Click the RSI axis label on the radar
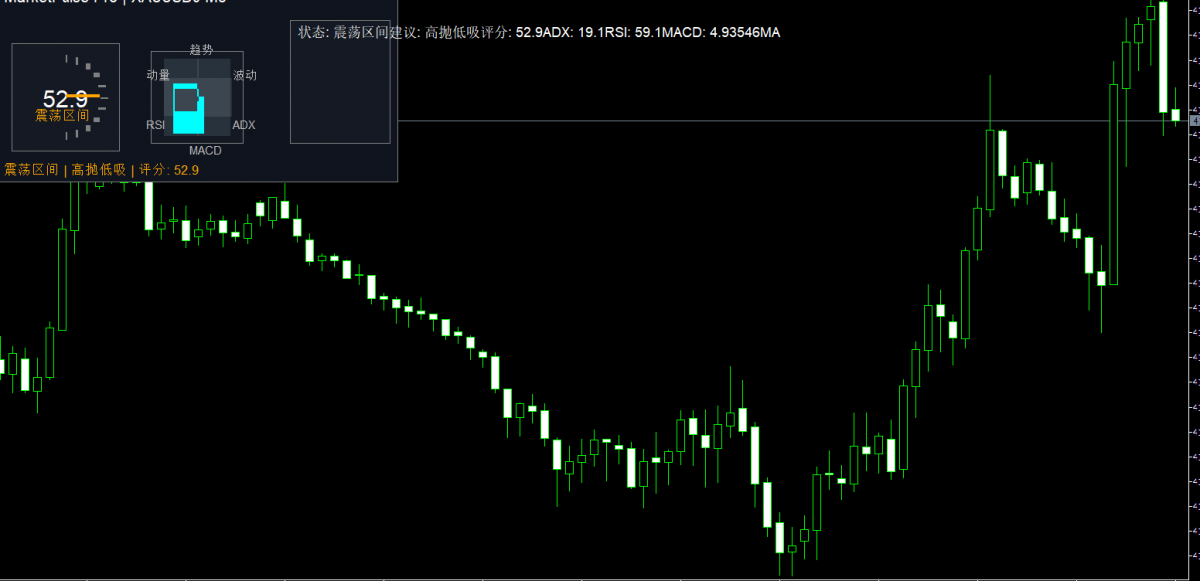Viewport: 1200px width, 581px height. tap(156, 125)
